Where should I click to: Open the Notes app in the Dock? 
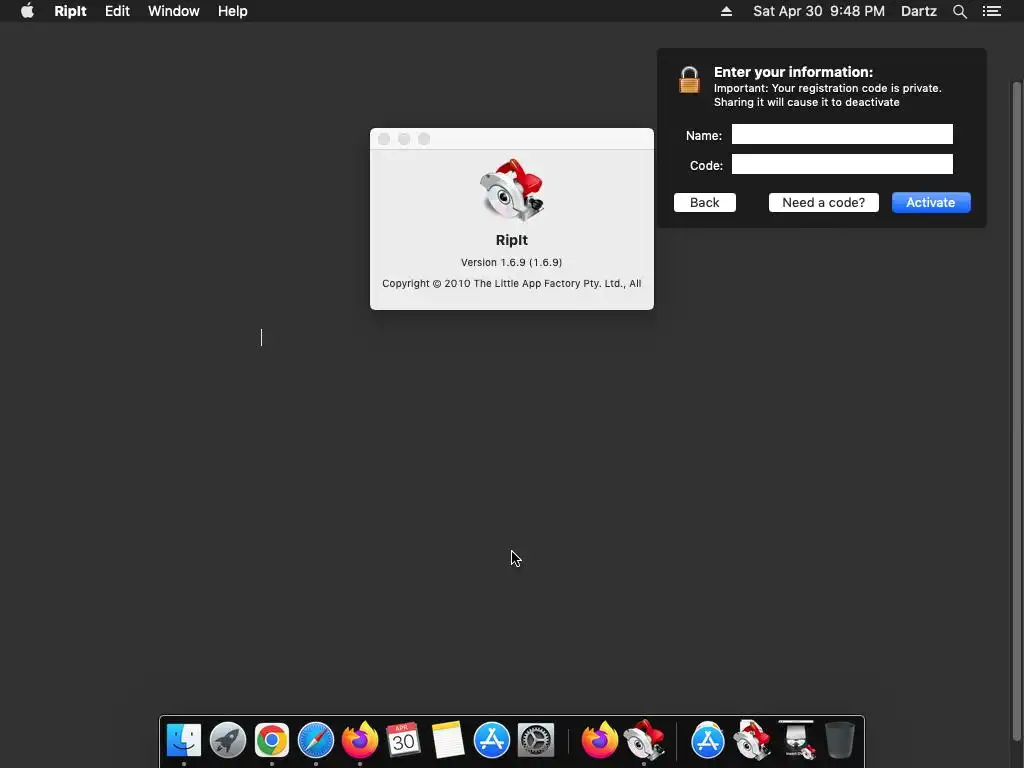pyautogui.click(x=447, y=740)
